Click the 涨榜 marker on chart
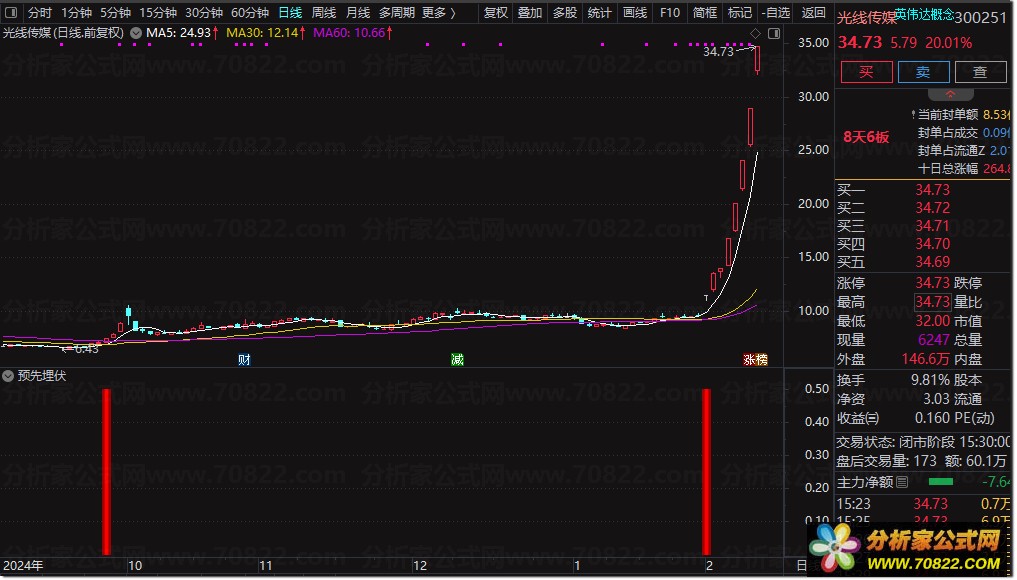 [x=756, y=359]
